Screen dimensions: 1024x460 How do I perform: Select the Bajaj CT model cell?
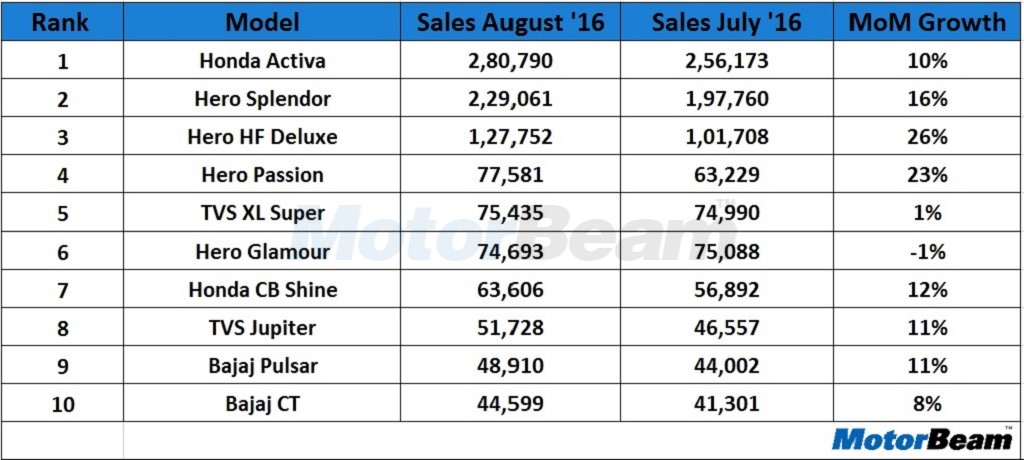[262, 404]
